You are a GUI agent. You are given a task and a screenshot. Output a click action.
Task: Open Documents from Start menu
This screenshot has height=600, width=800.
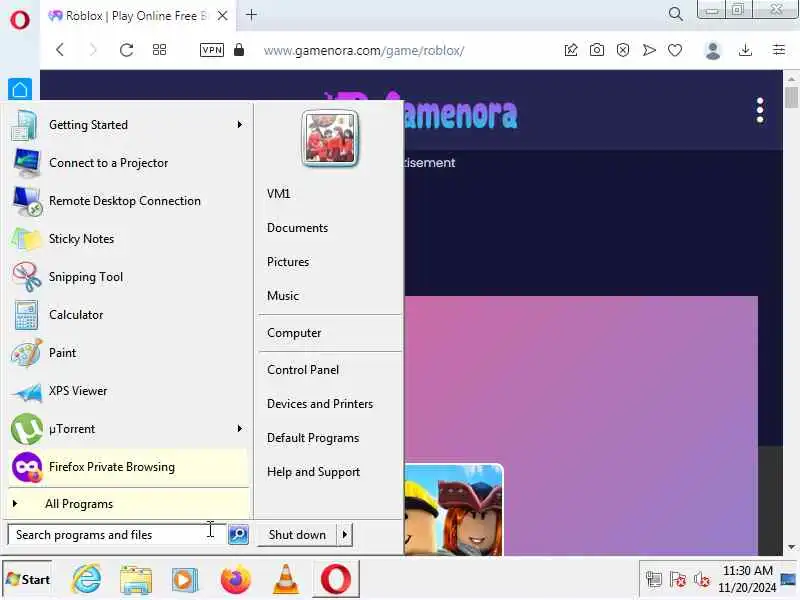pos(297,228)
